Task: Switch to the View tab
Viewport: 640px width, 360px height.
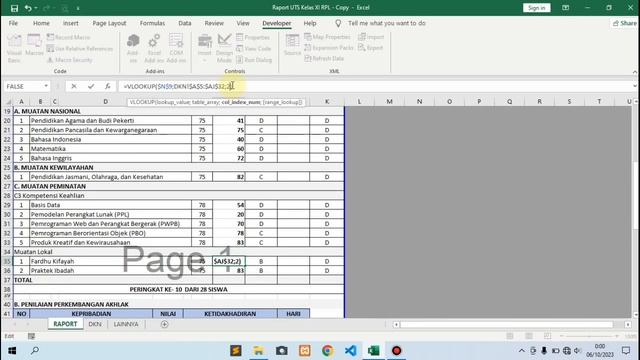Action: point(243,23)
